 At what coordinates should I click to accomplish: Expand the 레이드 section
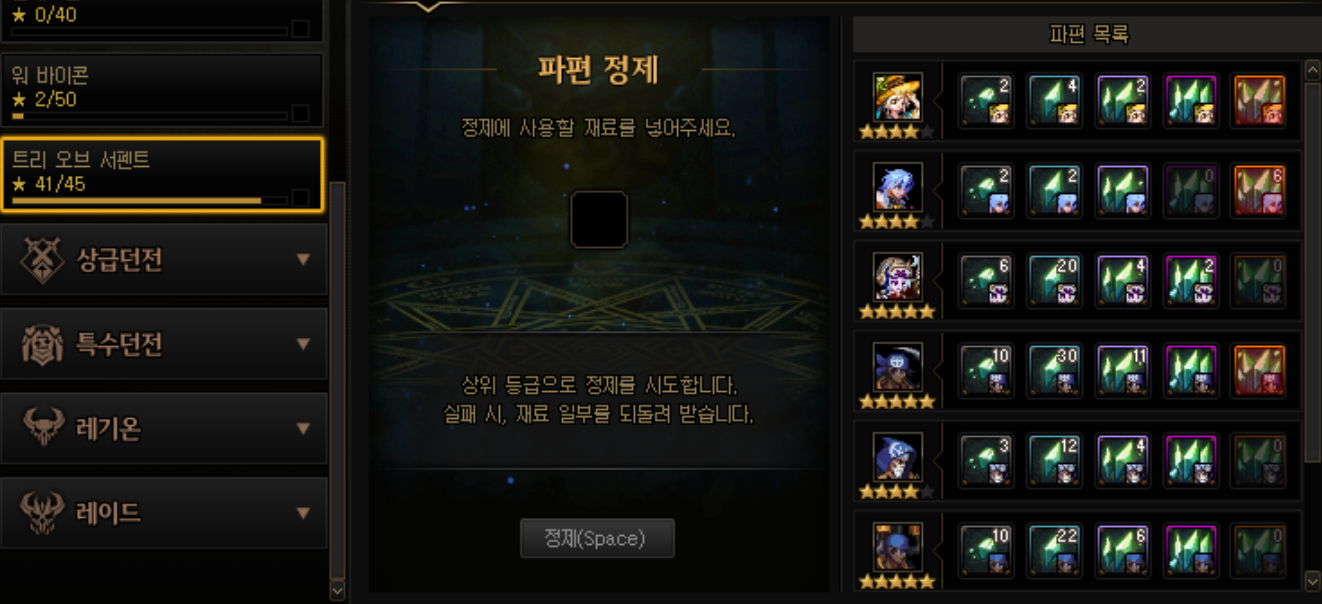point(164,513)
